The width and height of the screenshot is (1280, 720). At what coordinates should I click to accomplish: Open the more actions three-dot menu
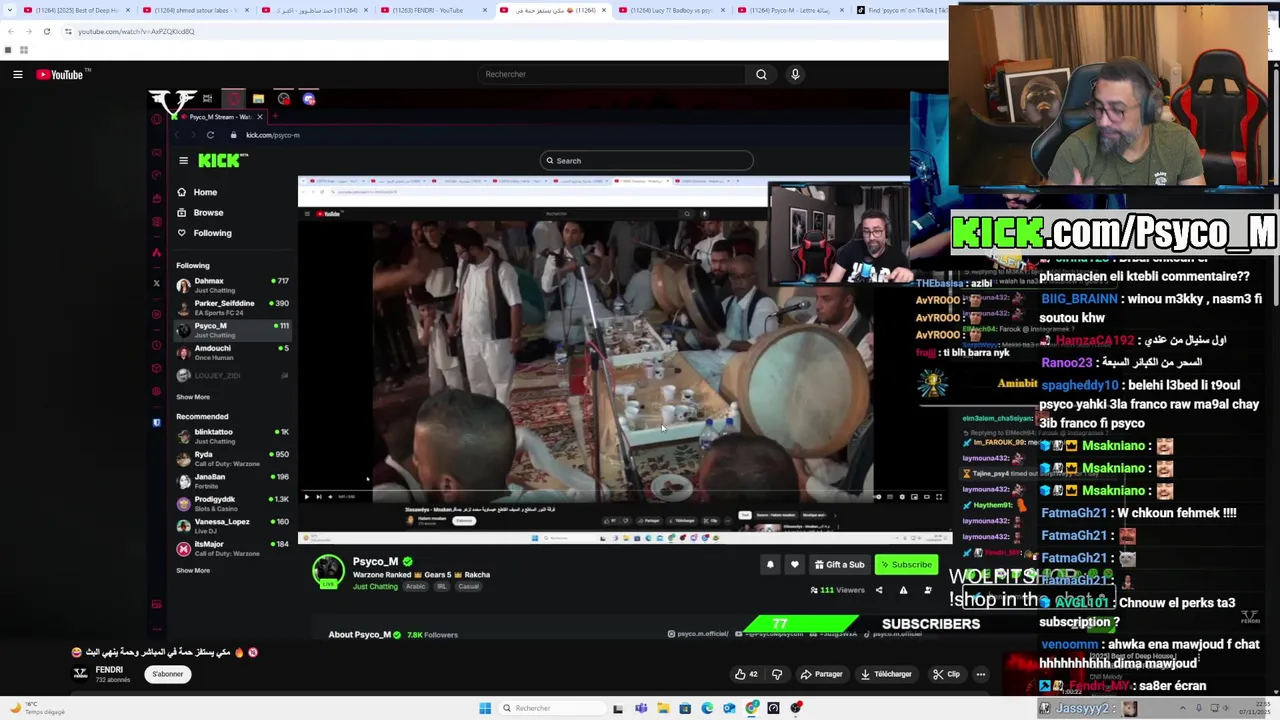981,674
